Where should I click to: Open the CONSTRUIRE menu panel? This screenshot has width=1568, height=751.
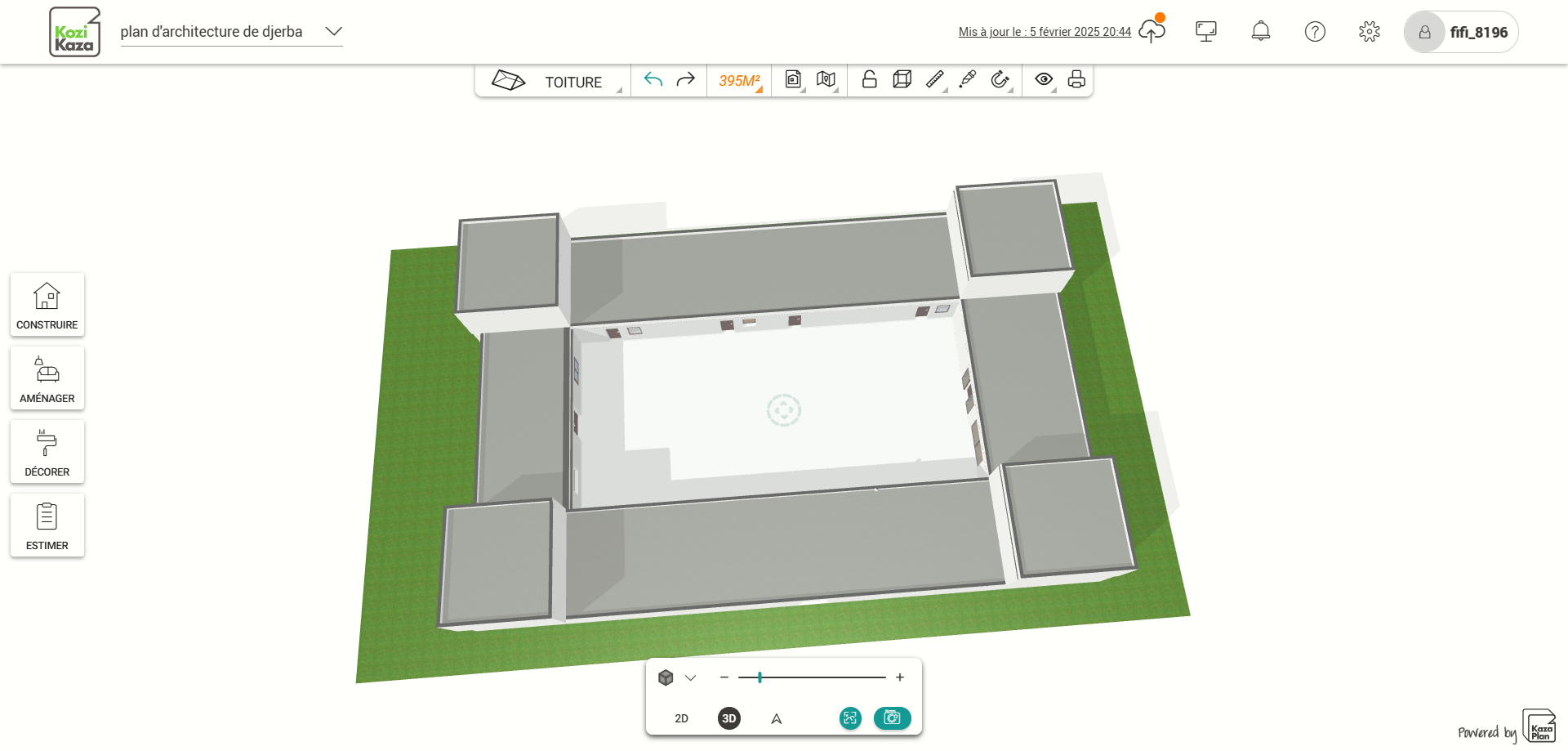click(47, 305)
